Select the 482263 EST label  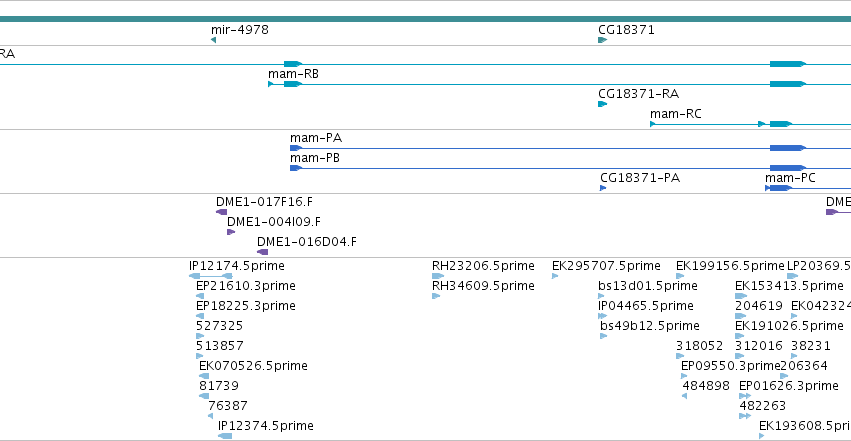pos(763,406)
